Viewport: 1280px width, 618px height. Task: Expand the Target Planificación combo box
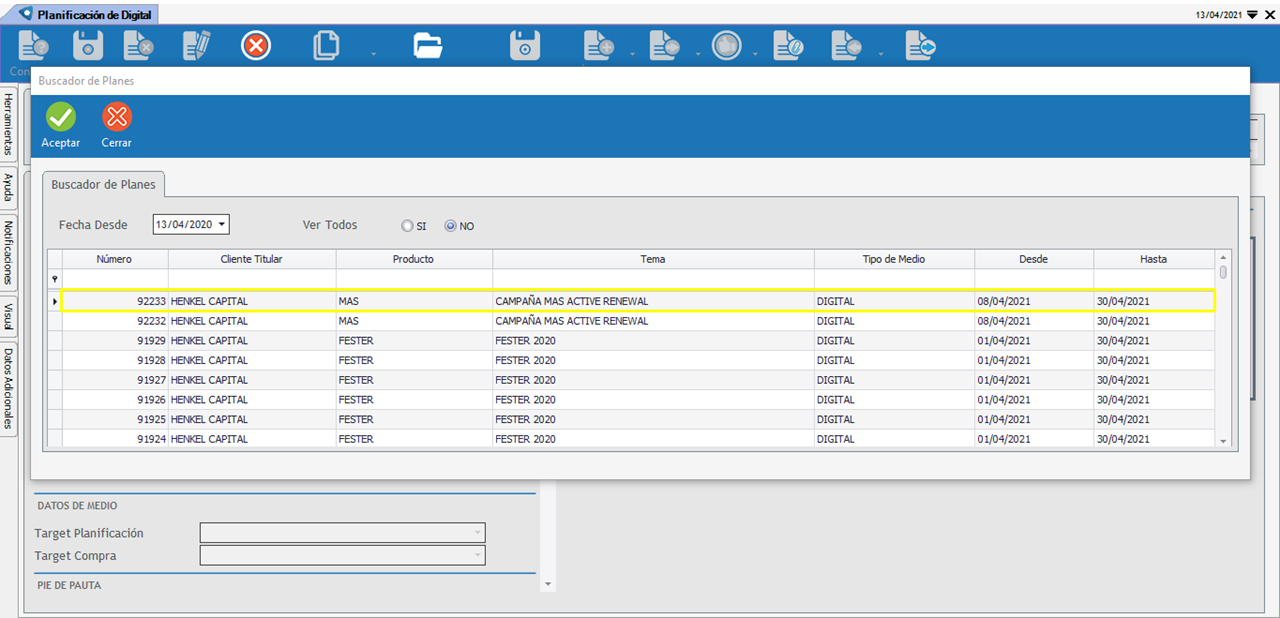(x=478, y=533)
